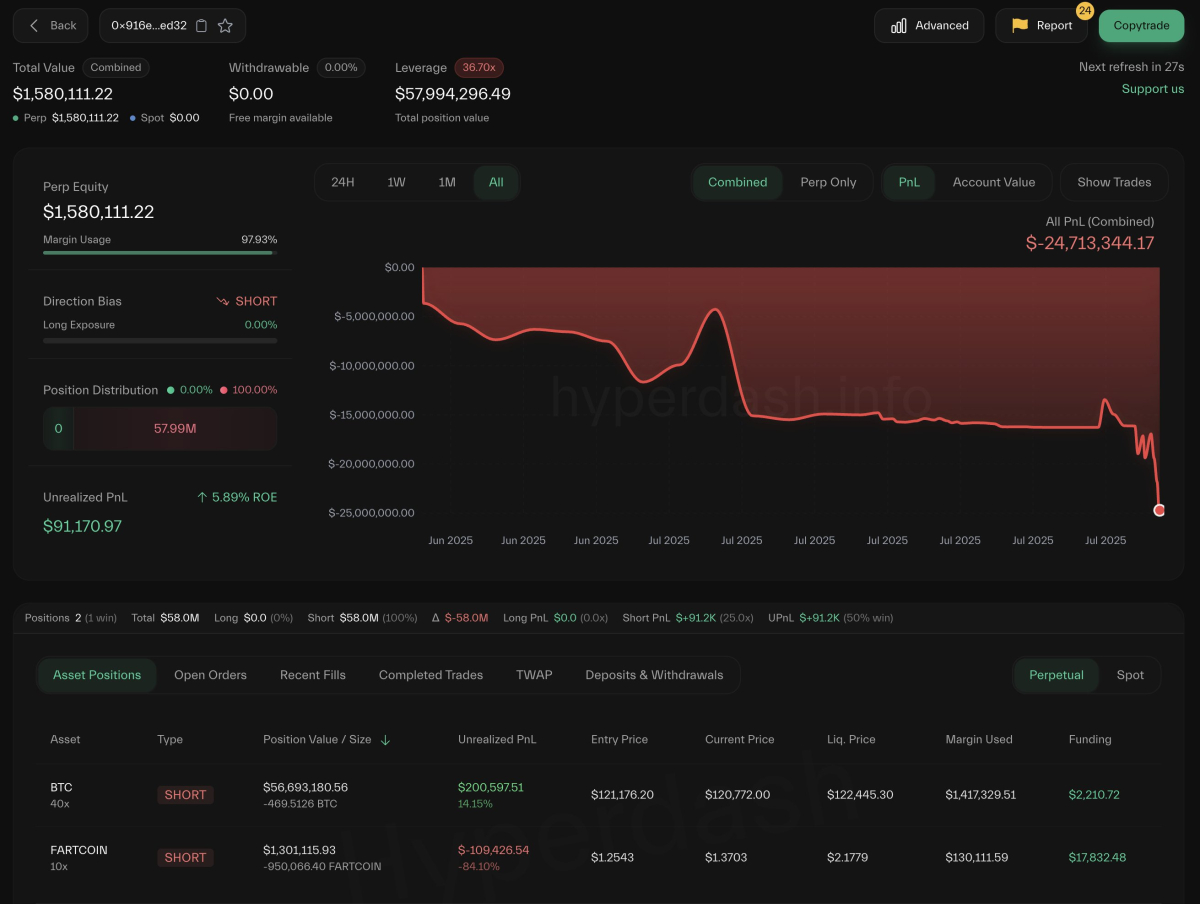This screenshot has width=1200, height=904.
Task: Click the Margin Usage progress bar
Action: click(x=160, y=253)
